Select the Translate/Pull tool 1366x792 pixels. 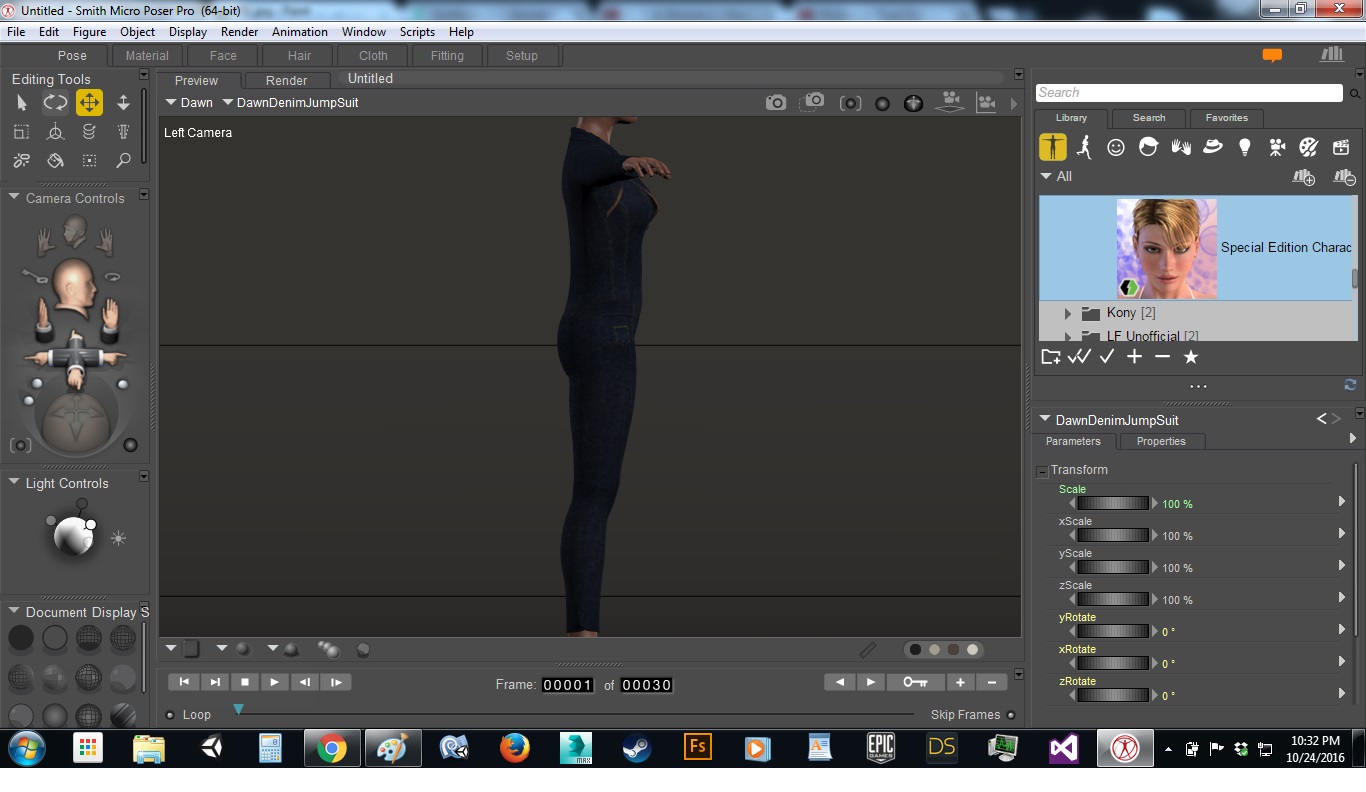89,103
